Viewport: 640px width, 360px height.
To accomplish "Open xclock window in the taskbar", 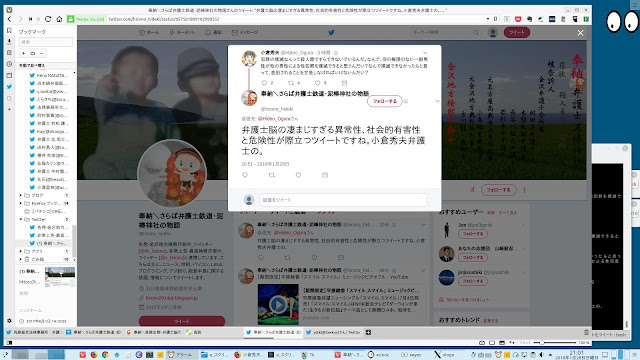I will (x=378, y=355).
